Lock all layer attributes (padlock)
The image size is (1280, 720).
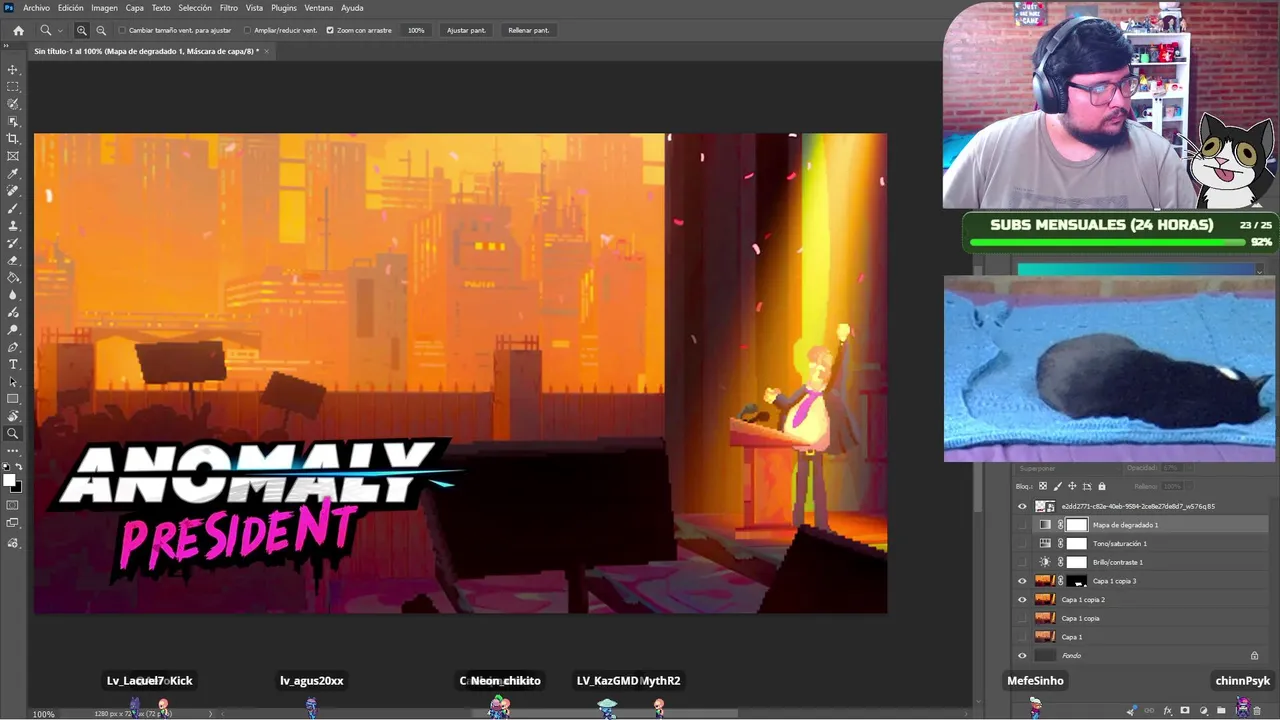click(1102, 487)
